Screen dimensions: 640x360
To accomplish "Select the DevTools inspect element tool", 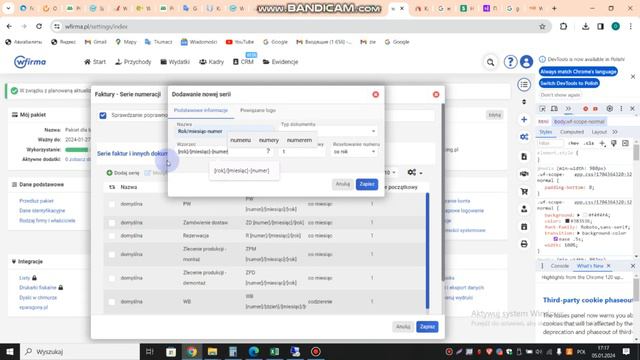I will (542, 109).
